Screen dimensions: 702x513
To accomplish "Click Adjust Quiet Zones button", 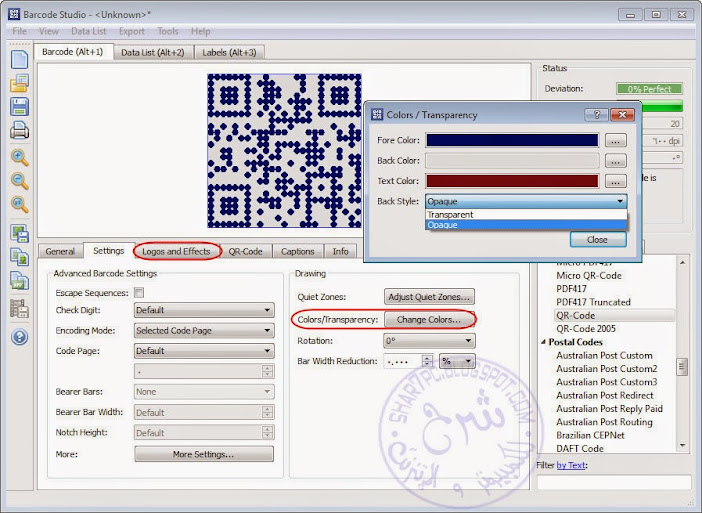I will (x=429, y=297).
